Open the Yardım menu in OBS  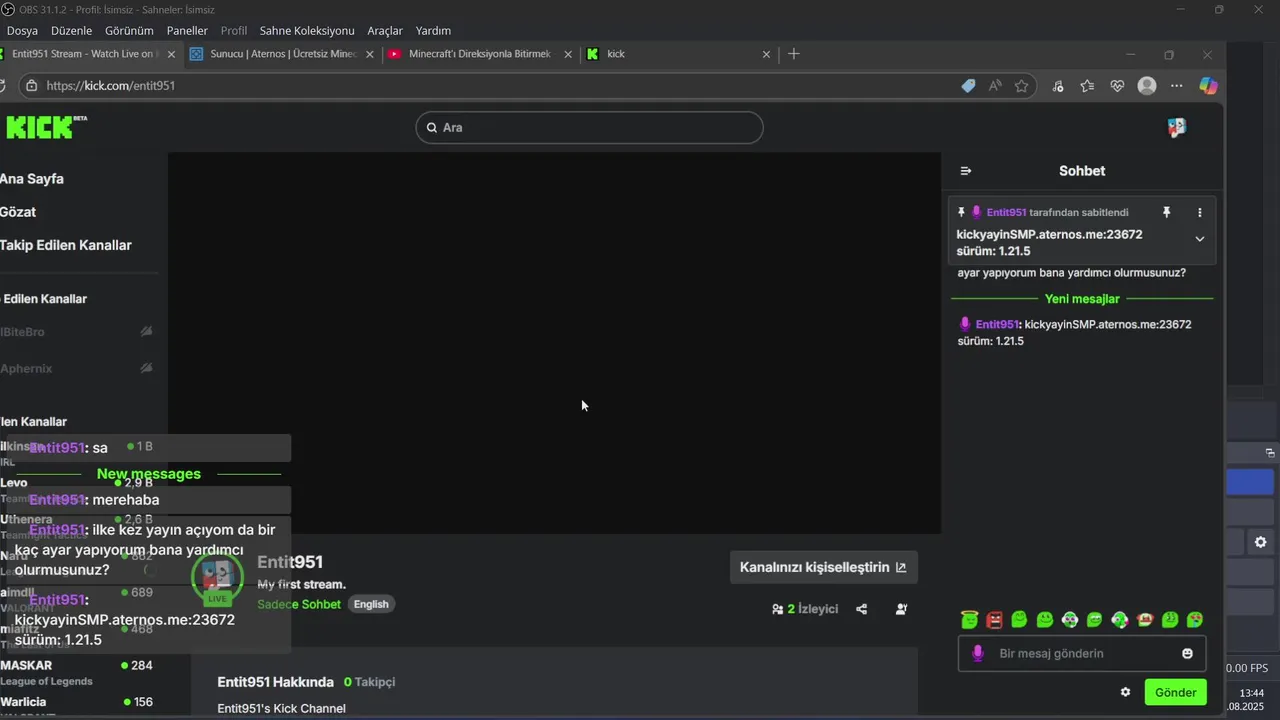point(433,30)
